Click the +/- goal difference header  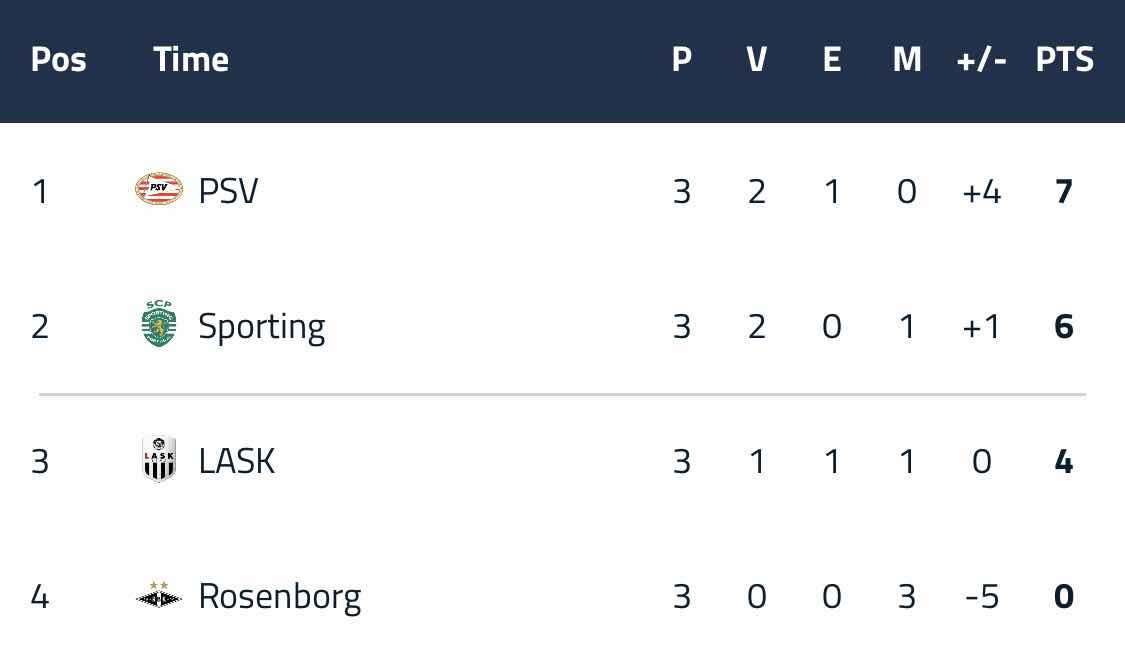click(982, 60)
